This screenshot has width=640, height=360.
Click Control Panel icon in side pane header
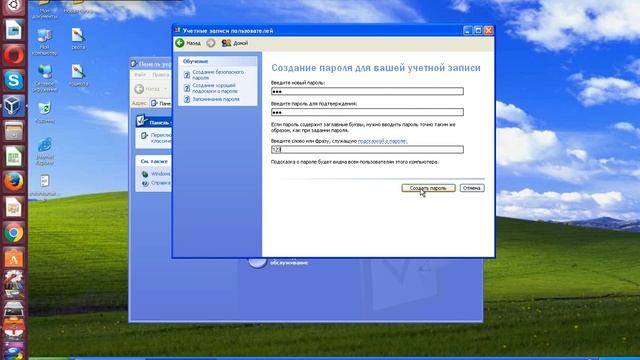point(142,121)
